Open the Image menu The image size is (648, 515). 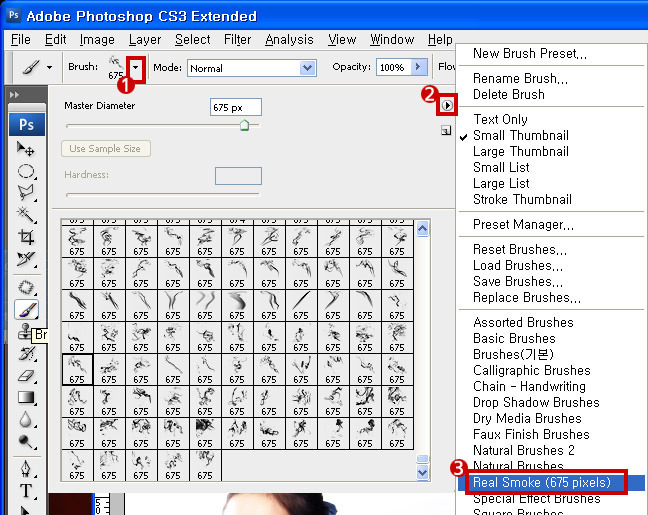[97, 40]
